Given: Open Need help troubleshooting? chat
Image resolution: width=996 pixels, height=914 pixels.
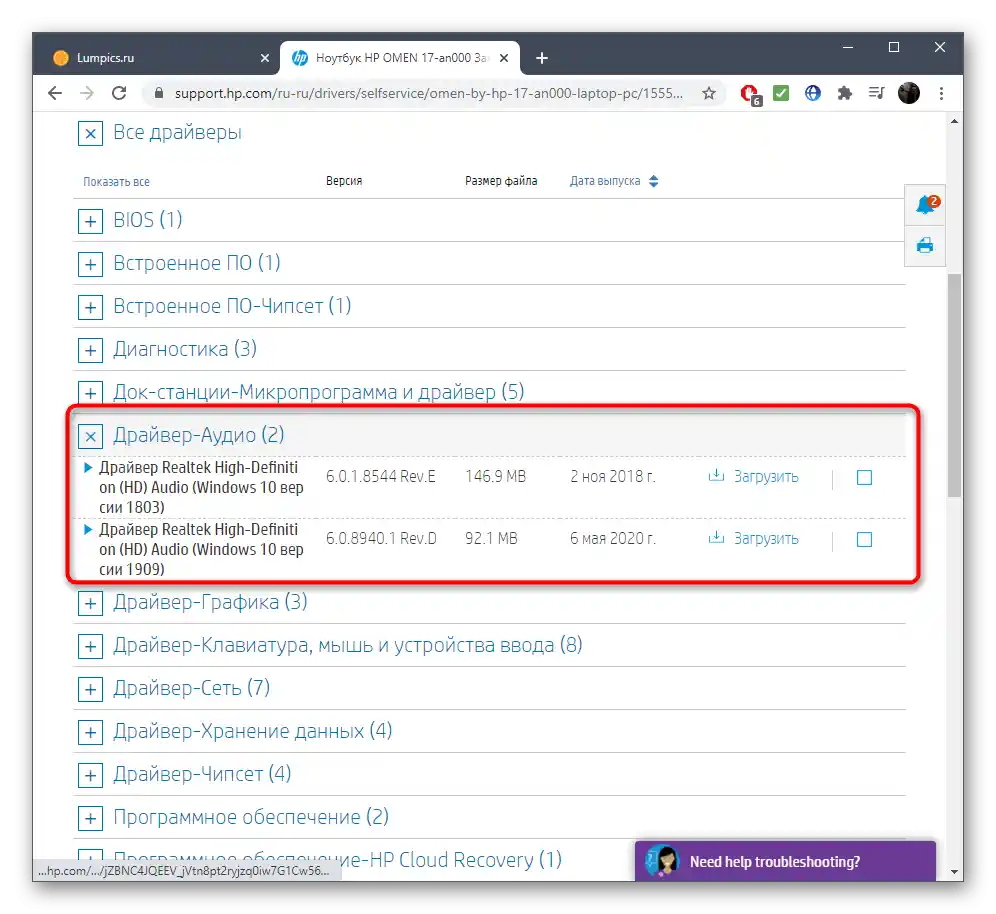Looking at the screenshot, I should point(785,861).
